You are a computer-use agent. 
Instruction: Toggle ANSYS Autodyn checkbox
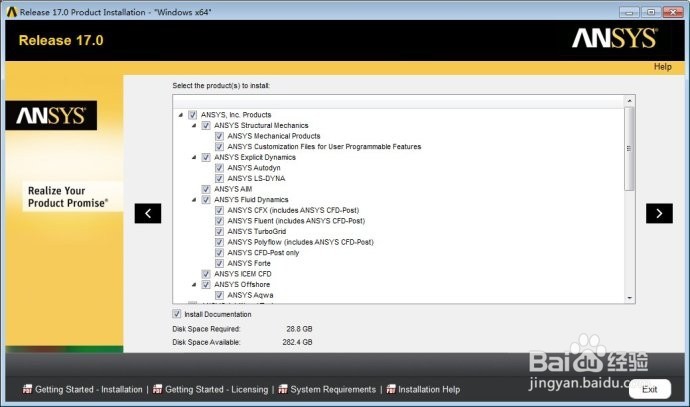[219, 168]
